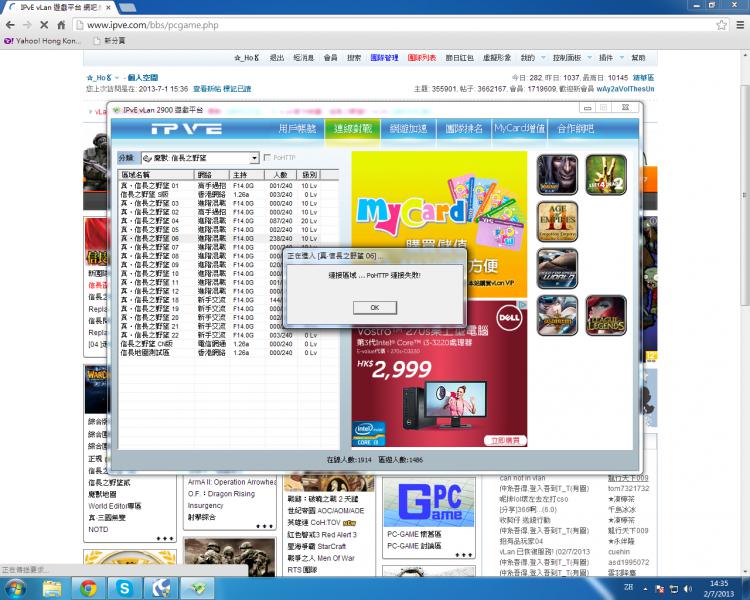The height and width of the screenshot is (600, 750).
Task: Pick the game icon left of League of Legends
Action: click(557, 315)
